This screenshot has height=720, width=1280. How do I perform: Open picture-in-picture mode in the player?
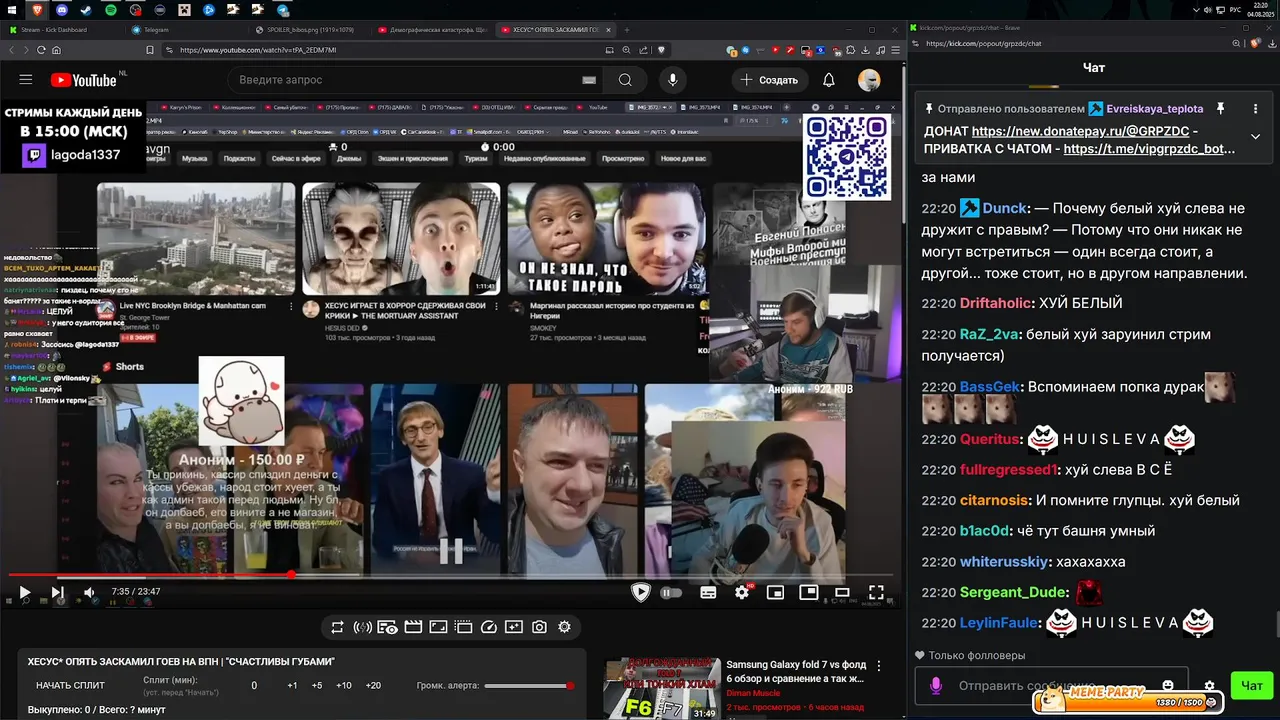(x=808, y=592)
